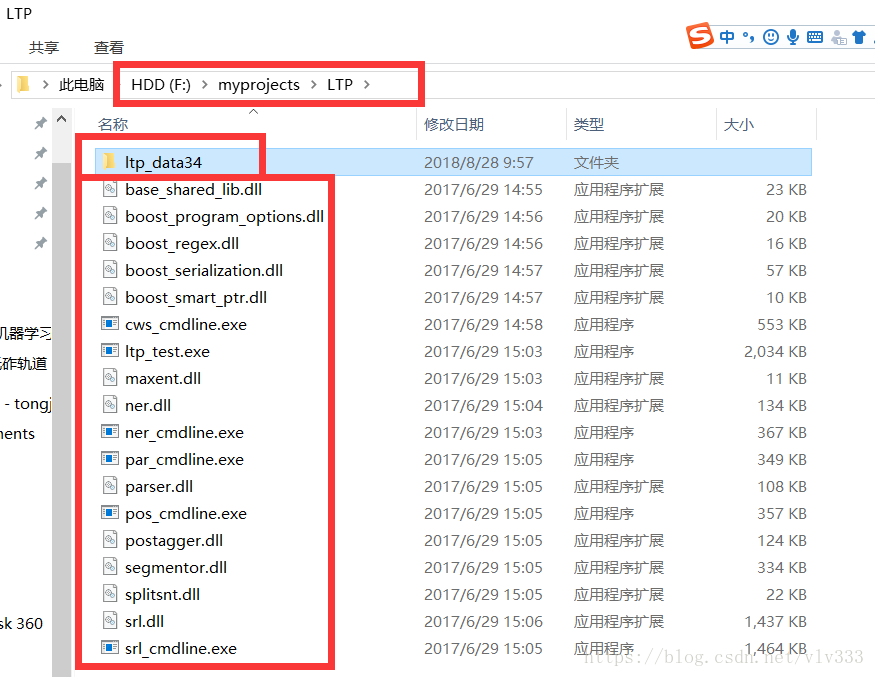Select srl.dll file icon
This screenshot has width=875, height=677.
[110, 621]
